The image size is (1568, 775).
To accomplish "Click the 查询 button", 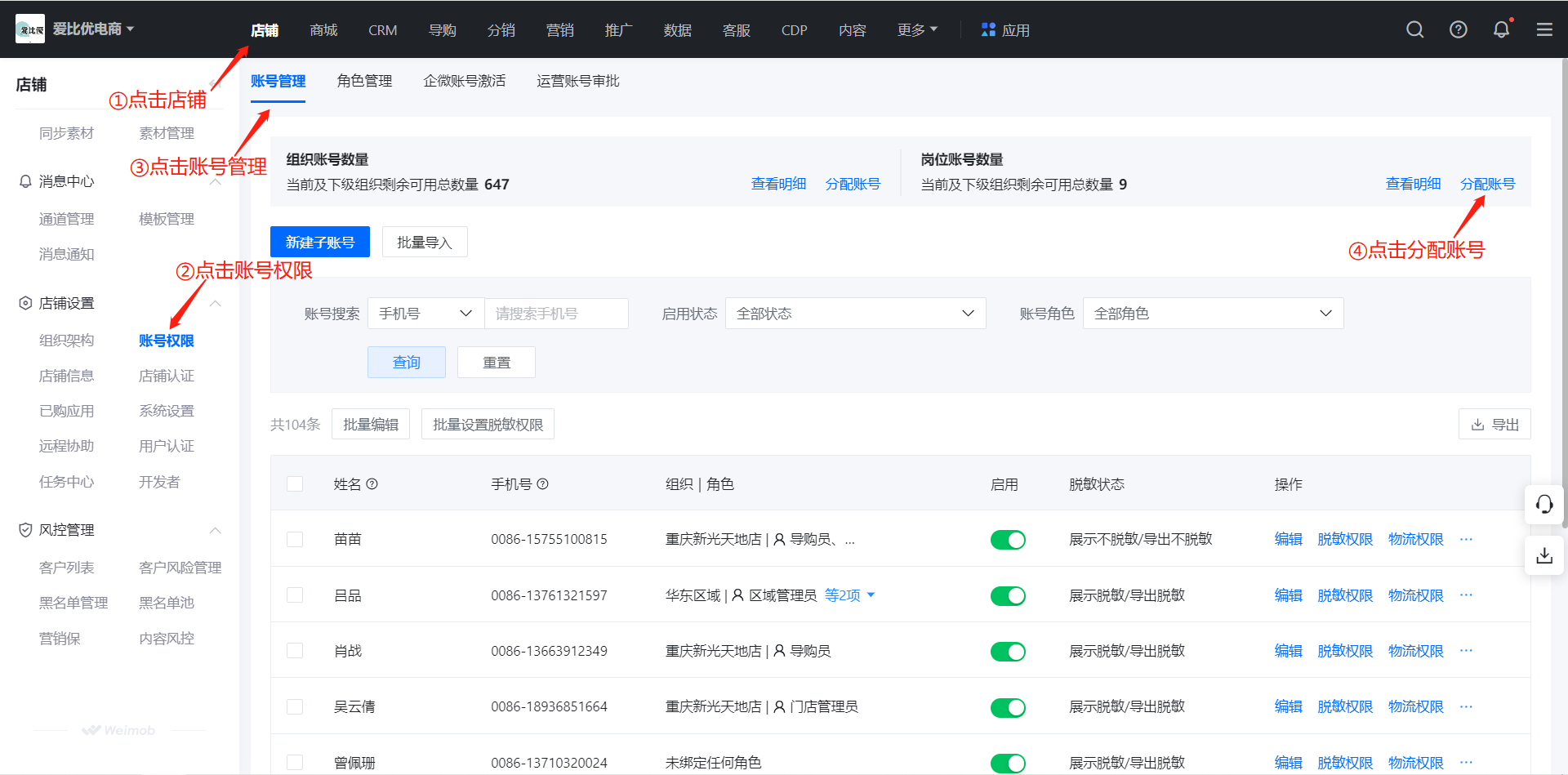I will [x=407, y=362].
